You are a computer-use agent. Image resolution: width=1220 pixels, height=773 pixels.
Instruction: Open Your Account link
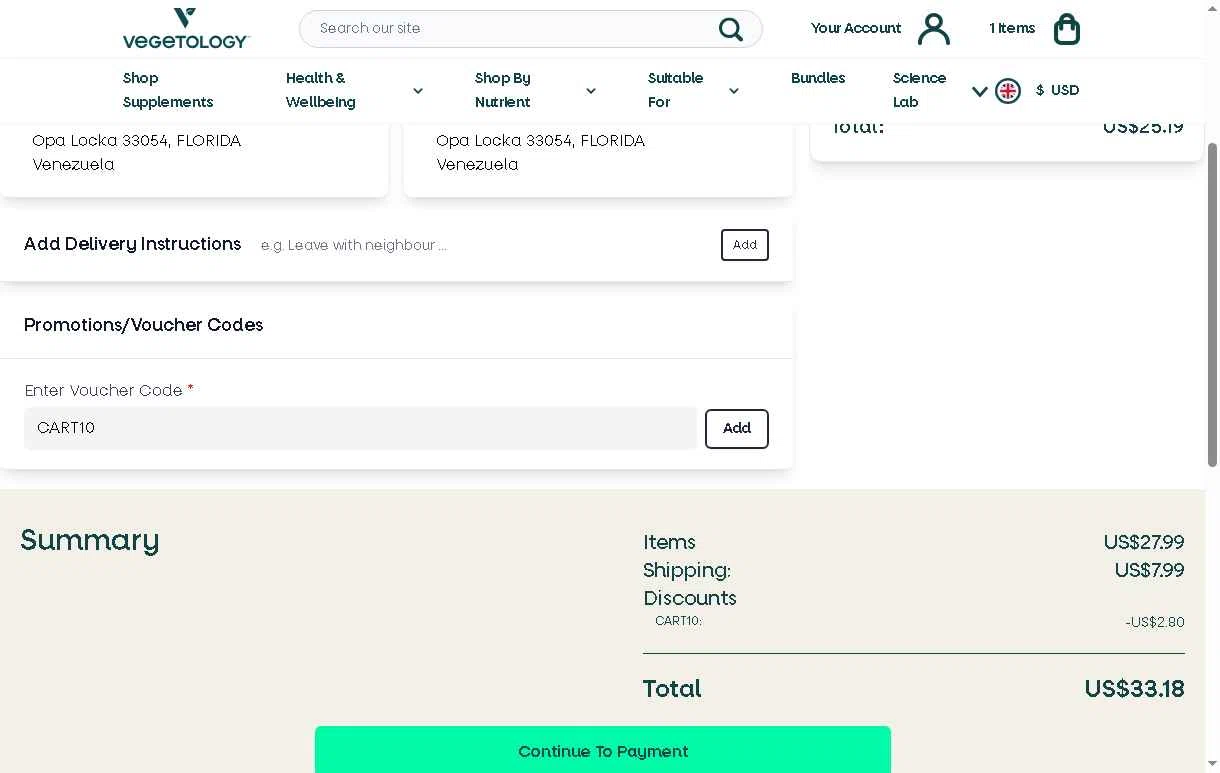(856, 28)
